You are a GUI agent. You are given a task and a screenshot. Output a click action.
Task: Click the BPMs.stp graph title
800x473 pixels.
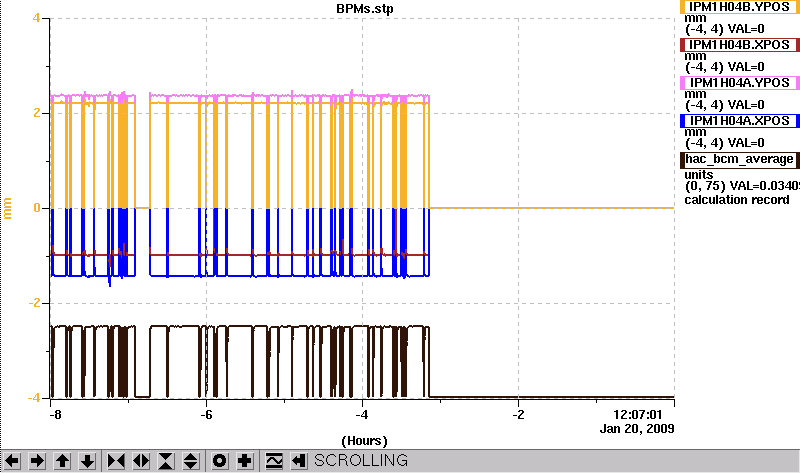(x=365, y=9)
